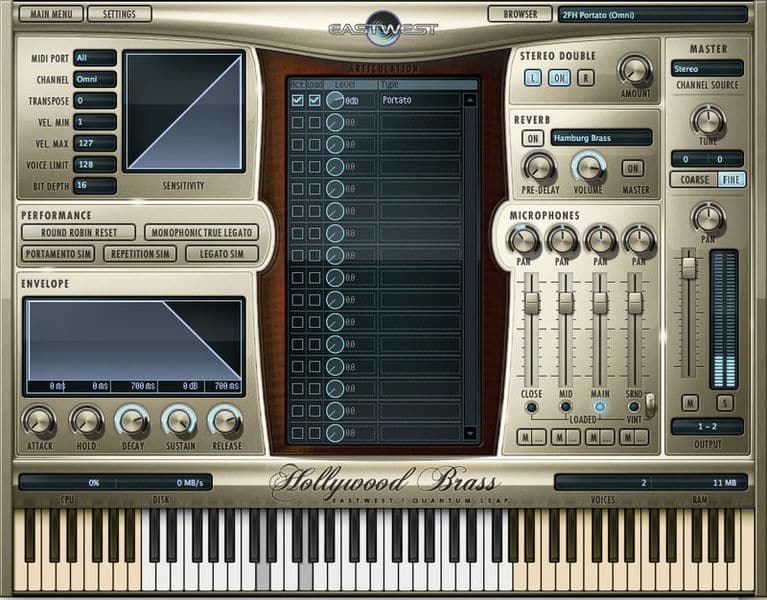Toggle the Reverb ON switch
This screenshot has width=767, height=600.
(533, 138)
